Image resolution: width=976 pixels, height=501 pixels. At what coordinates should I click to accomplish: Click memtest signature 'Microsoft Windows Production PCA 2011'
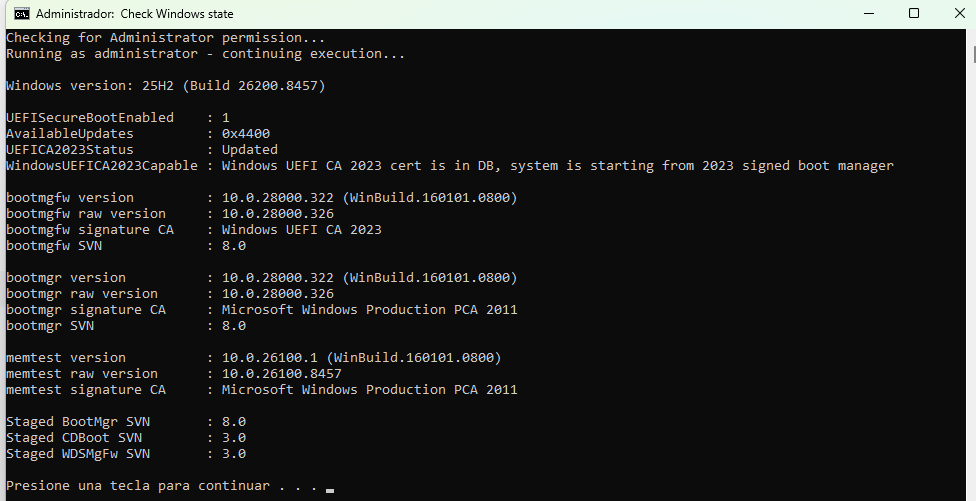[369, 390]
